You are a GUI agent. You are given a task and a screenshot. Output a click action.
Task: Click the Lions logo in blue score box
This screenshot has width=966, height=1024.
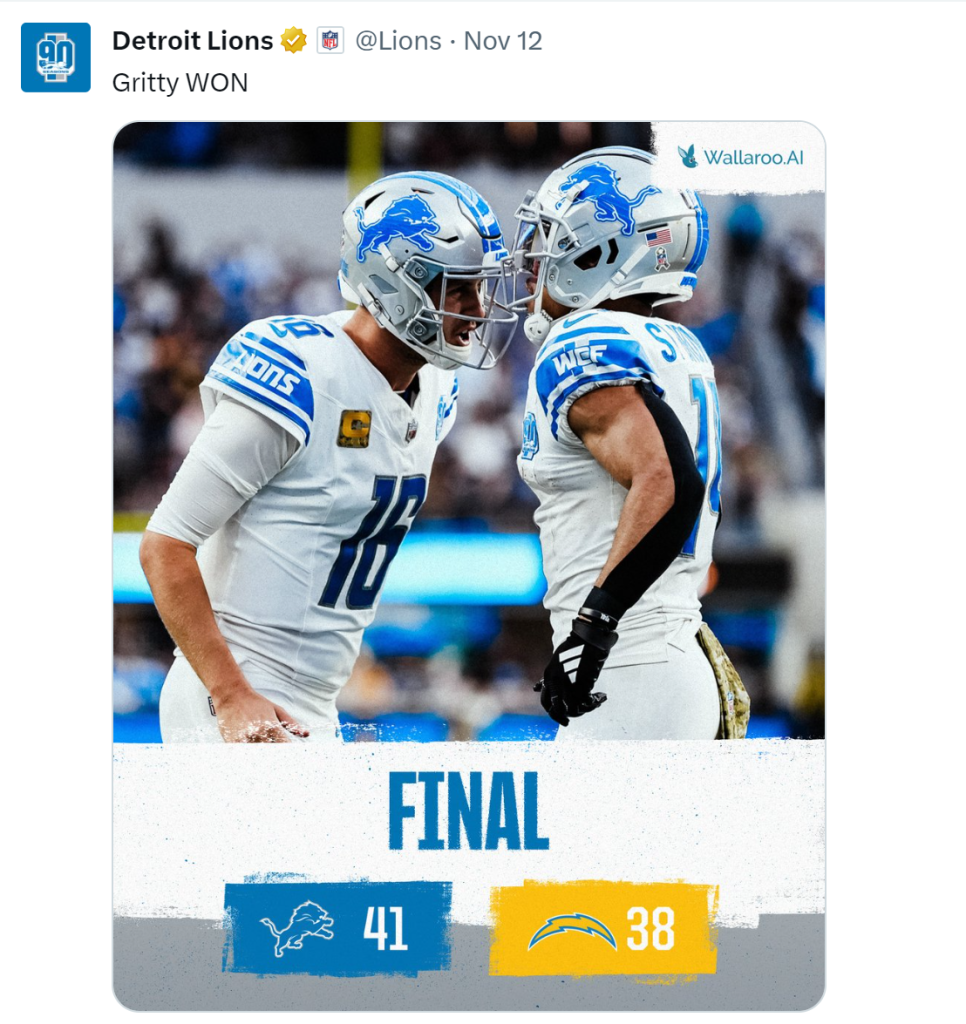(x=298, y=928)
